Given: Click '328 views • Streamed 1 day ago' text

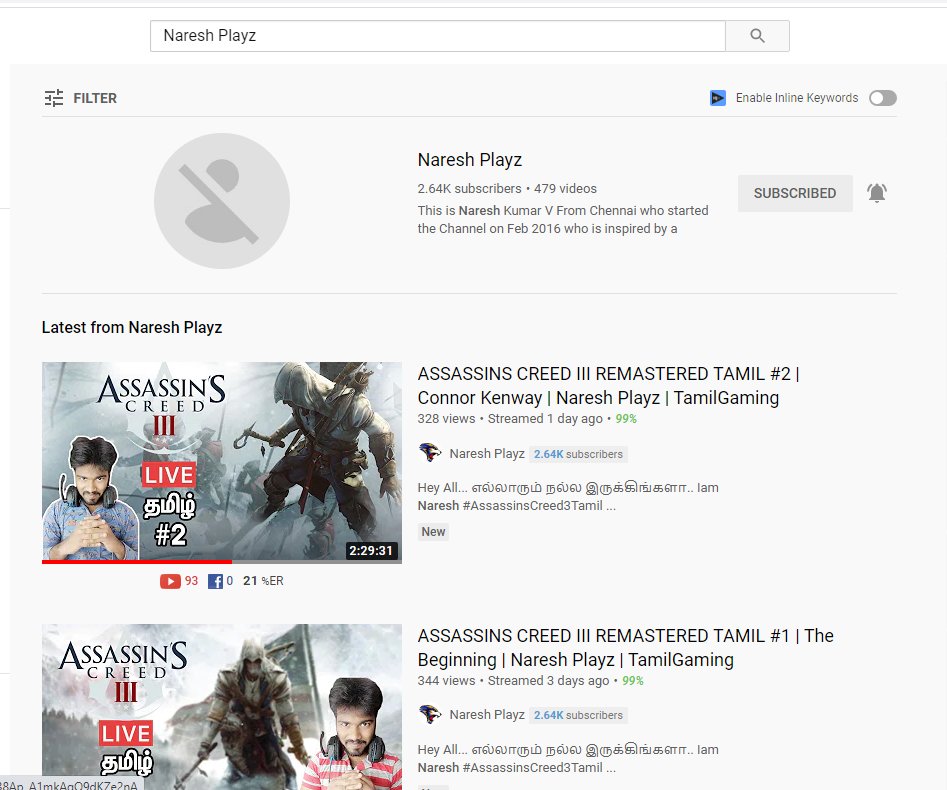Looking at the screenshot, I should pyautogui.click(x=510, y=419).
